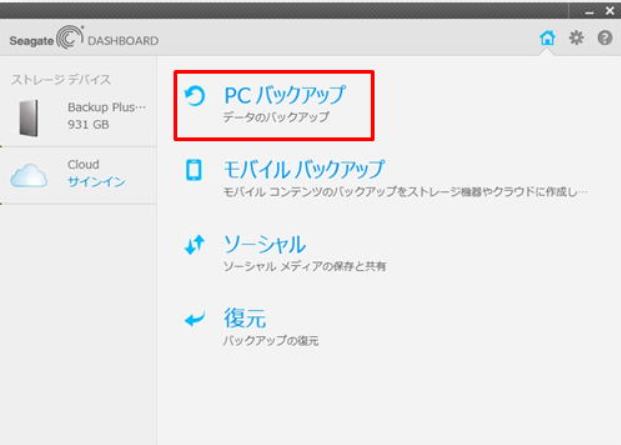Click the 復元 return arrow icon

195,319
